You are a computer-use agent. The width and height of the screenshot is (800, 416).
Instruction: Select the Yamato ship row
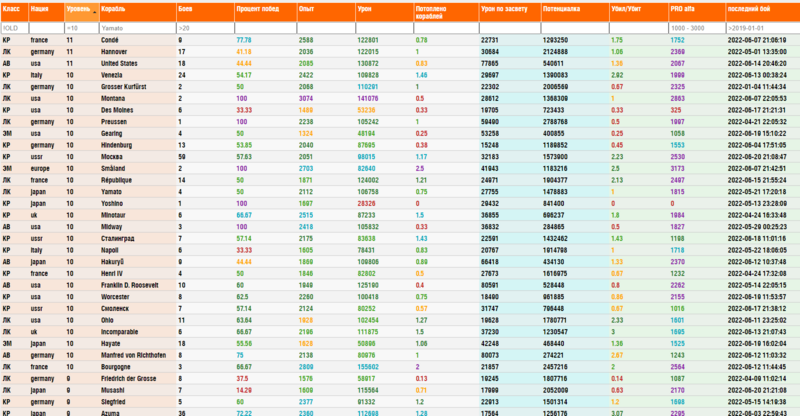tap(400, 192)
